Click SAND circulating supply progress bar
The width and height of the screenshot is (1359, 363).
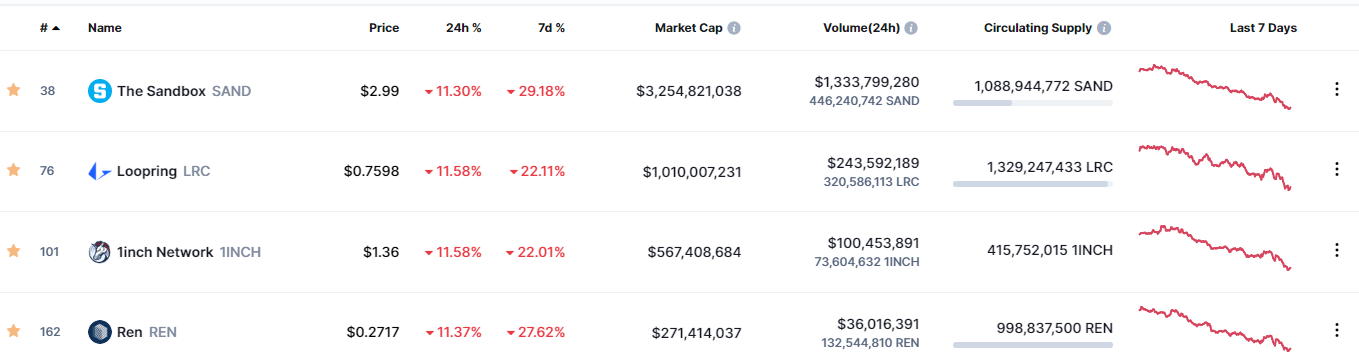[x=1033, y=103]
